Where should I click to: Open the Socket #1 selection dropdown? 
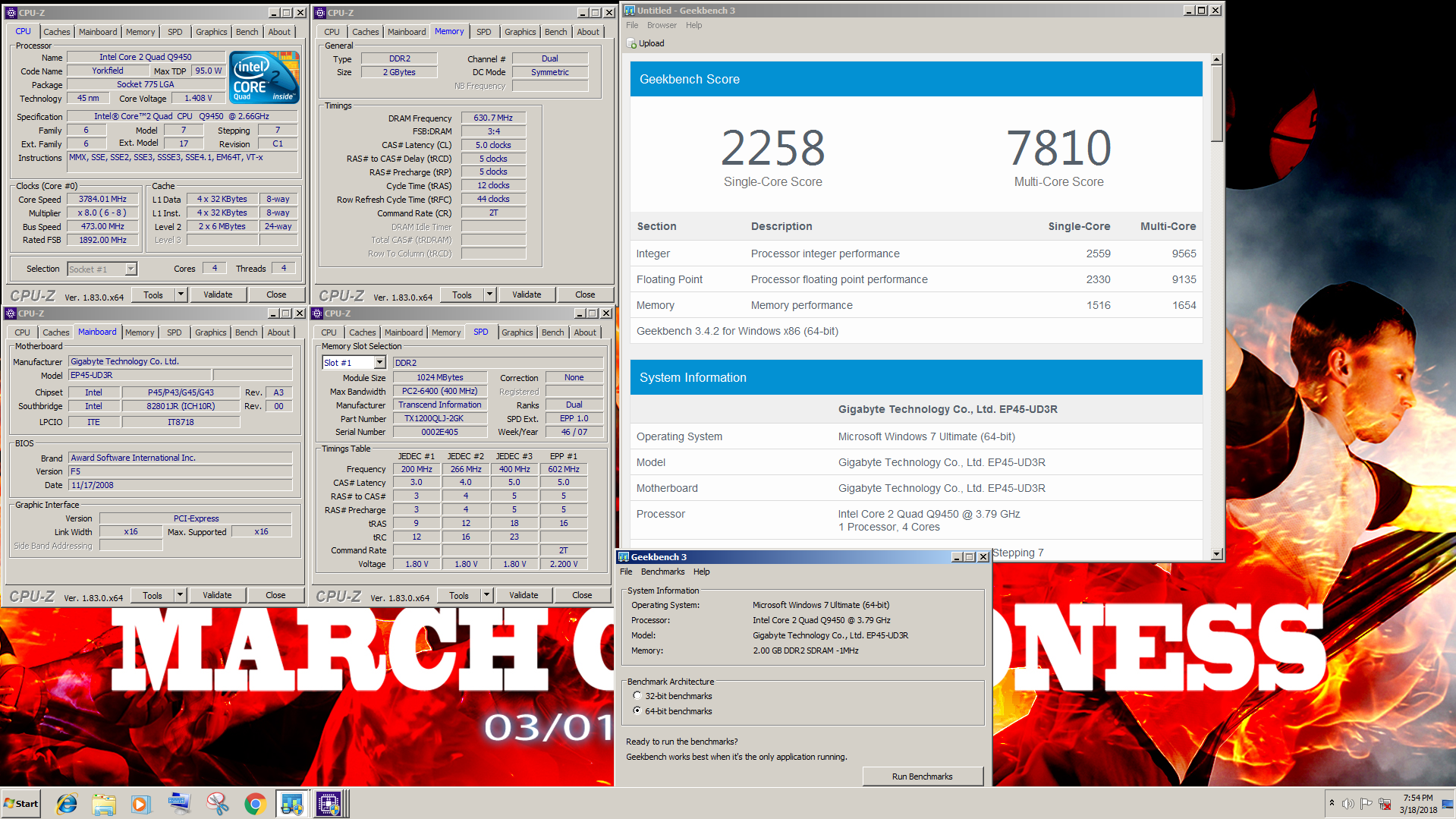(131, 269)
